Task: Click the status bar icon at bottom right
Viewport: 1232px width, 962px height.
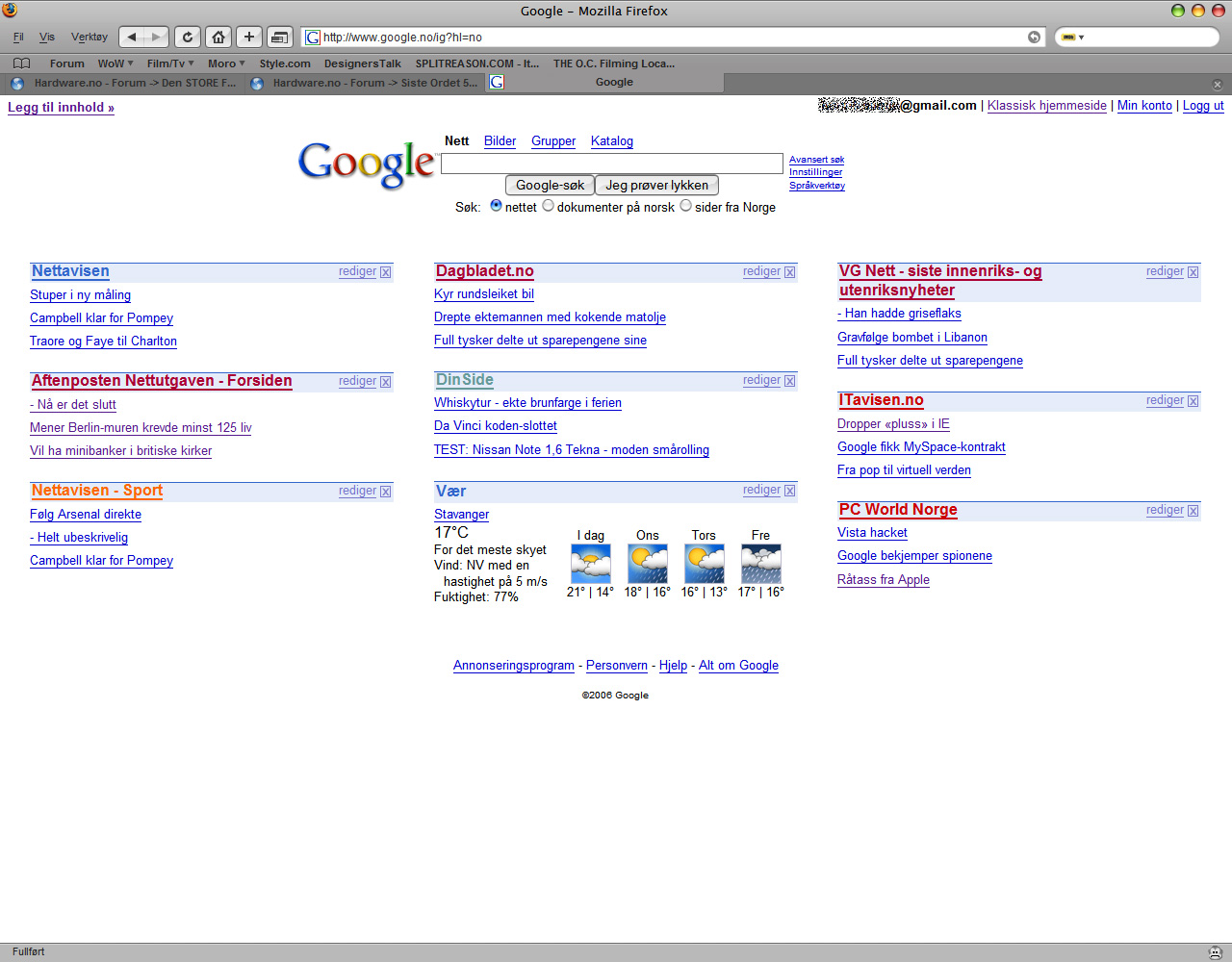Action: tap(1215, 952)
